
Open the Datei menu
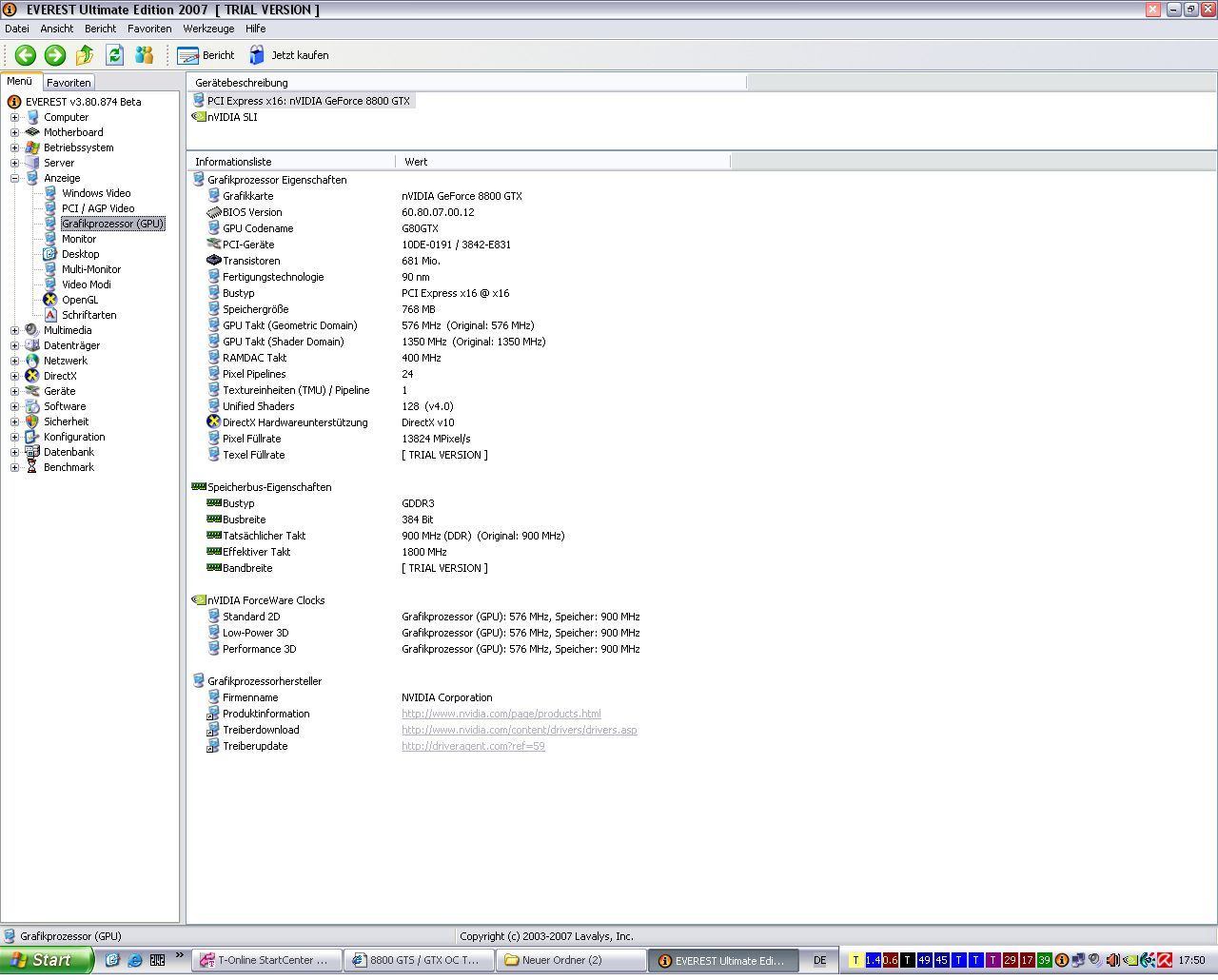(17, 29)
